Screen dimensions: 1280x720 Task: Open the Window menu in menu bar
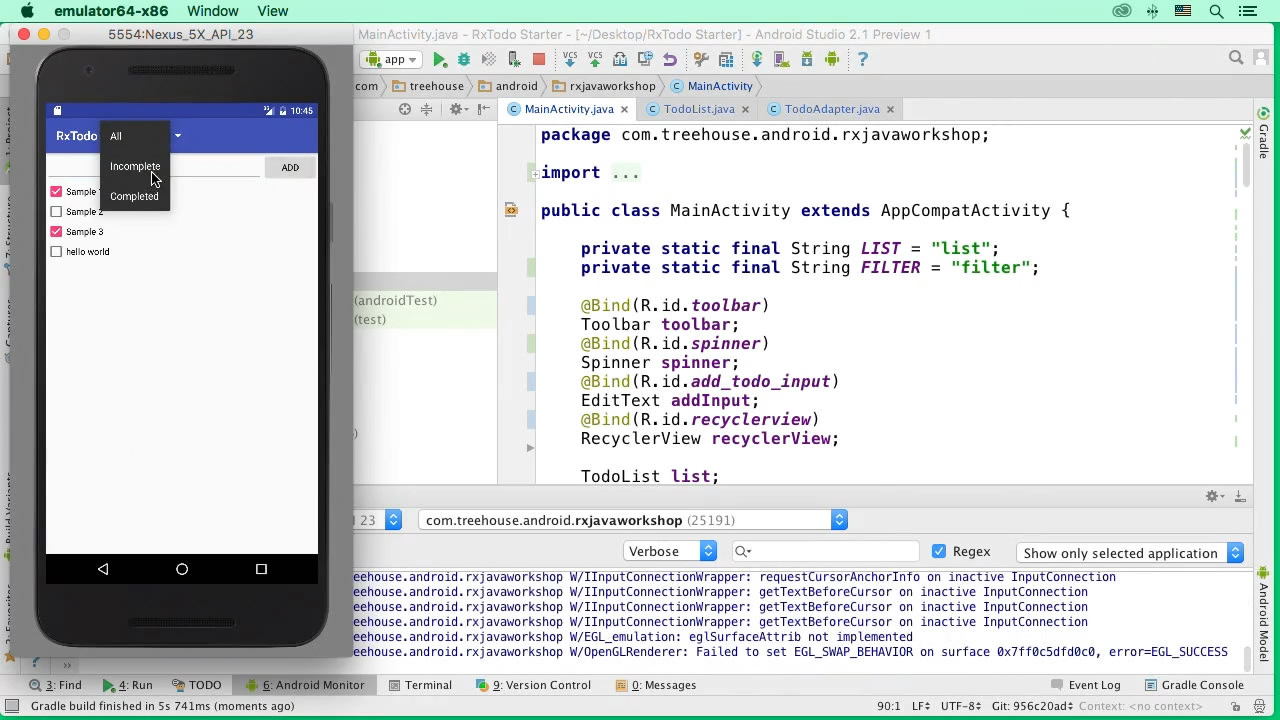tap(213, 11)
